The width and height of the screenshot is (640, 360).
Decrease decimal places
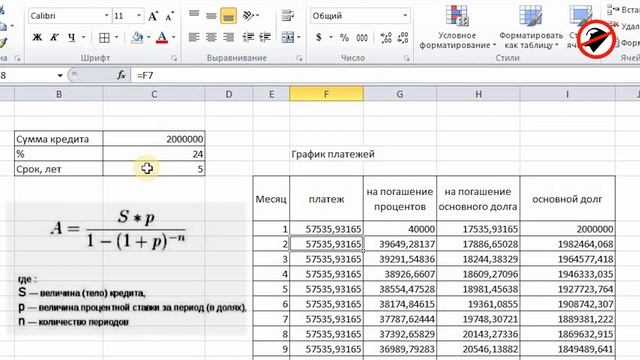point(402,38)
